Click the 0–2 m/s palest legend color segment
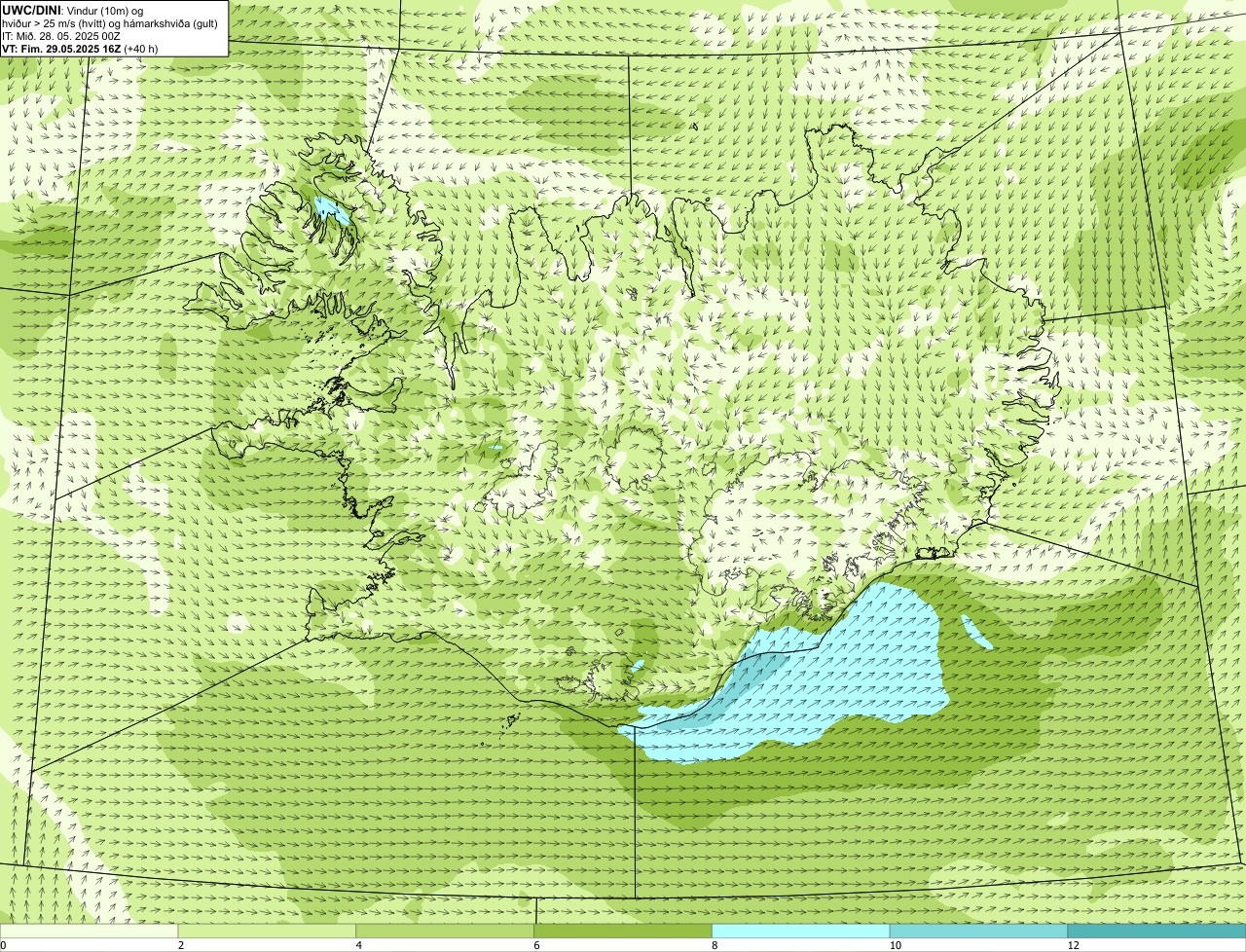 coord(89,931)
